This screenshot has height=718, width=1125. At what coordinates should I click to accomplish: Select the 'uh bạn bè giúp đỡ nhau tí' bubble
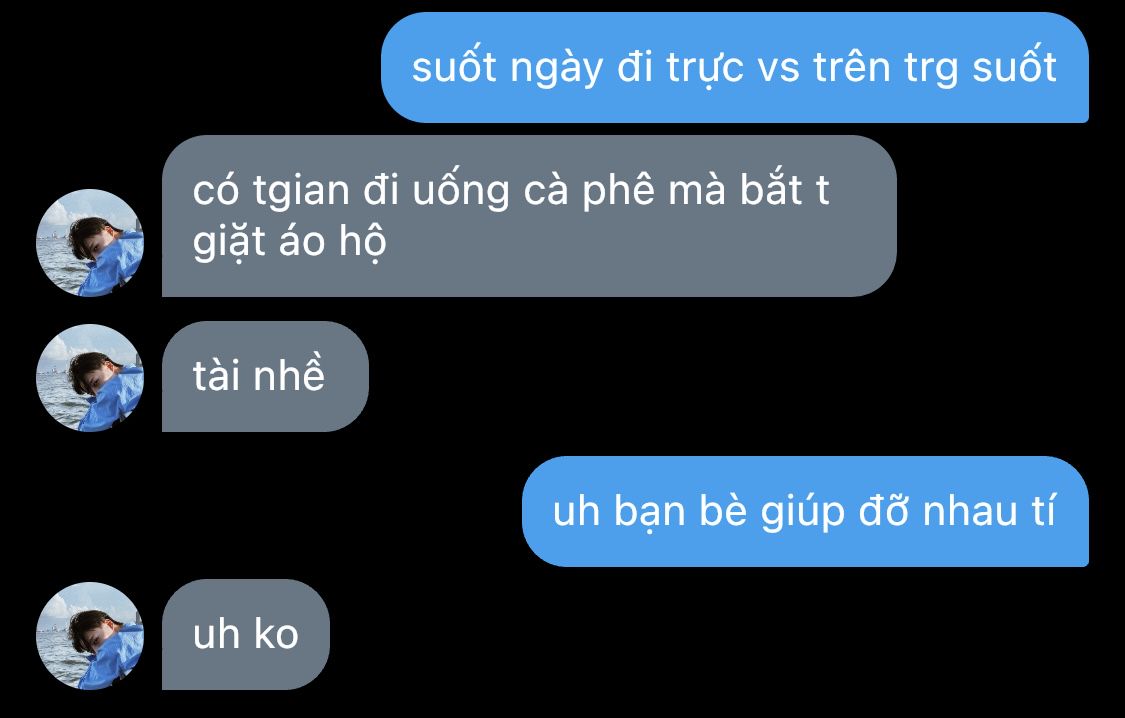805,511
